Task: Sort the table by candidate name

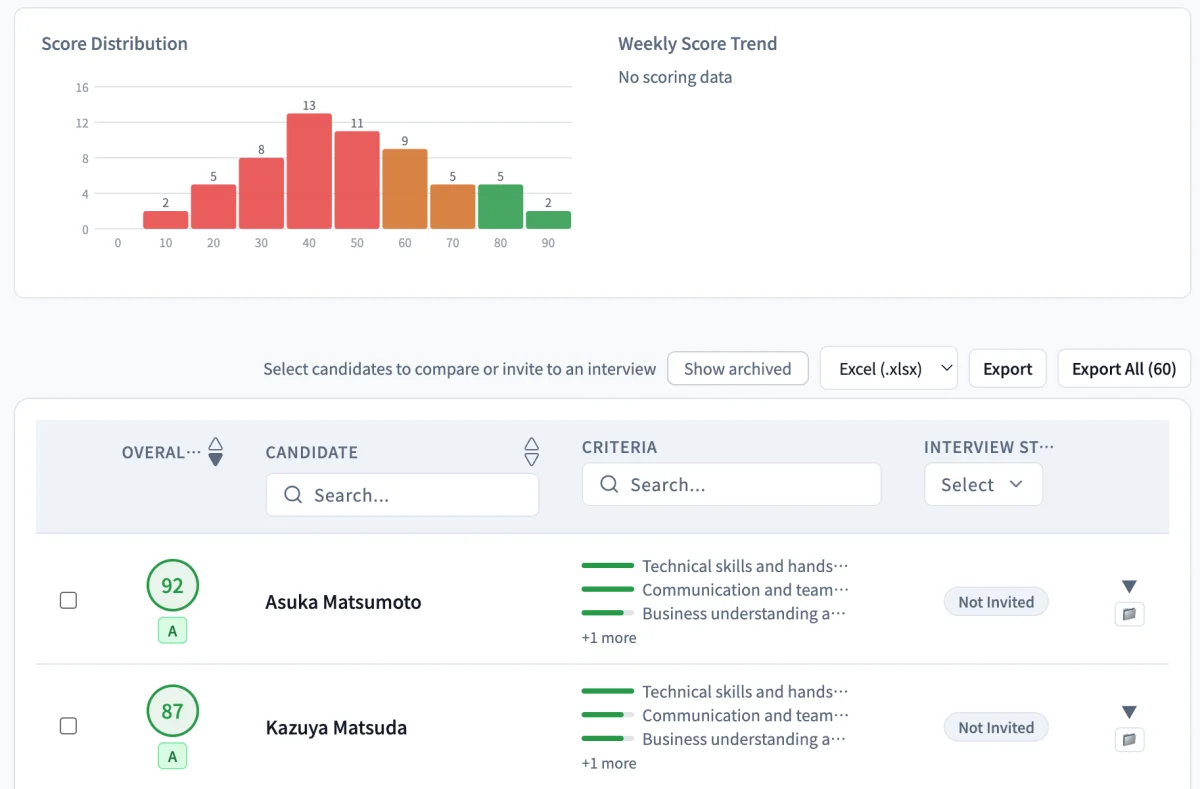Action: tap(532, 452)
